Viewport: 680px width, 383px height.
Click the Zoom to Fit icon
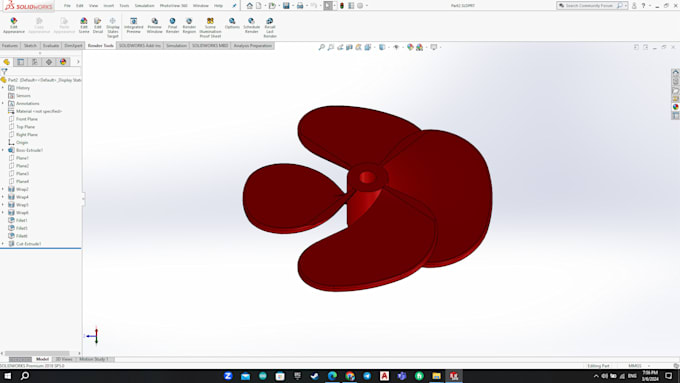[x=321, y=47]
